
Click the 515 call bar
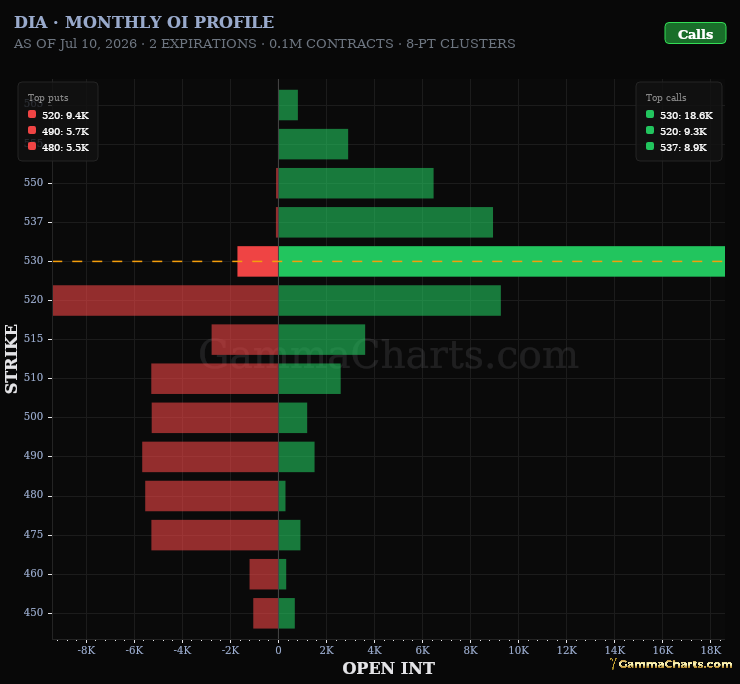point(322,339)
